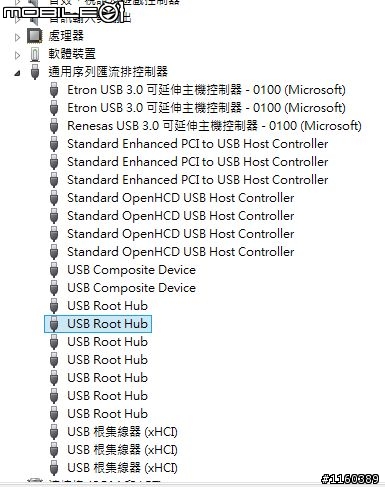Expand the 軟體裝置 category
Screen dimensions: 385x487
pos(17,55)
